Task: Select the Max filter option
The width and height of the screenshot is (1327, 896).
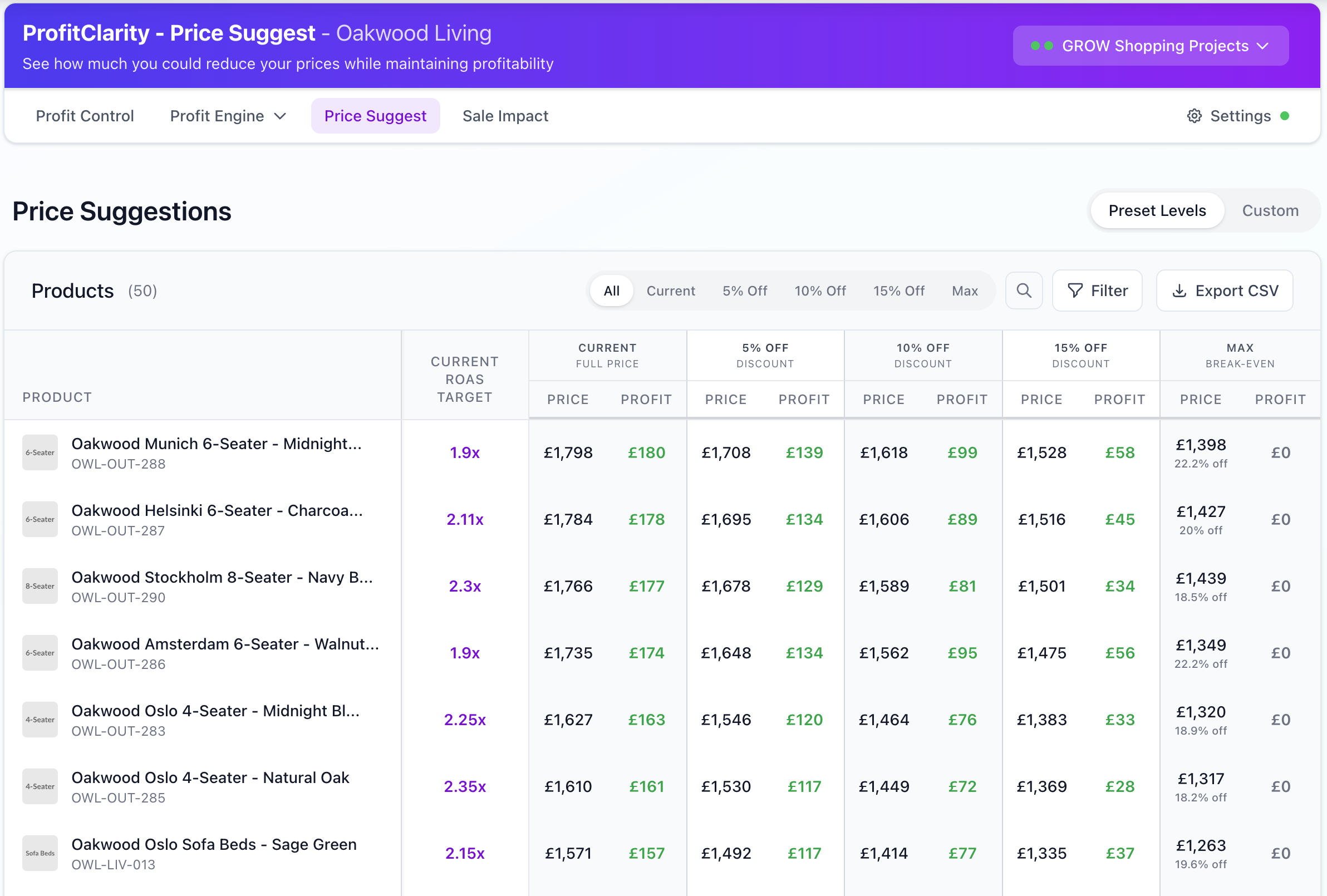Action: point(965,291)
